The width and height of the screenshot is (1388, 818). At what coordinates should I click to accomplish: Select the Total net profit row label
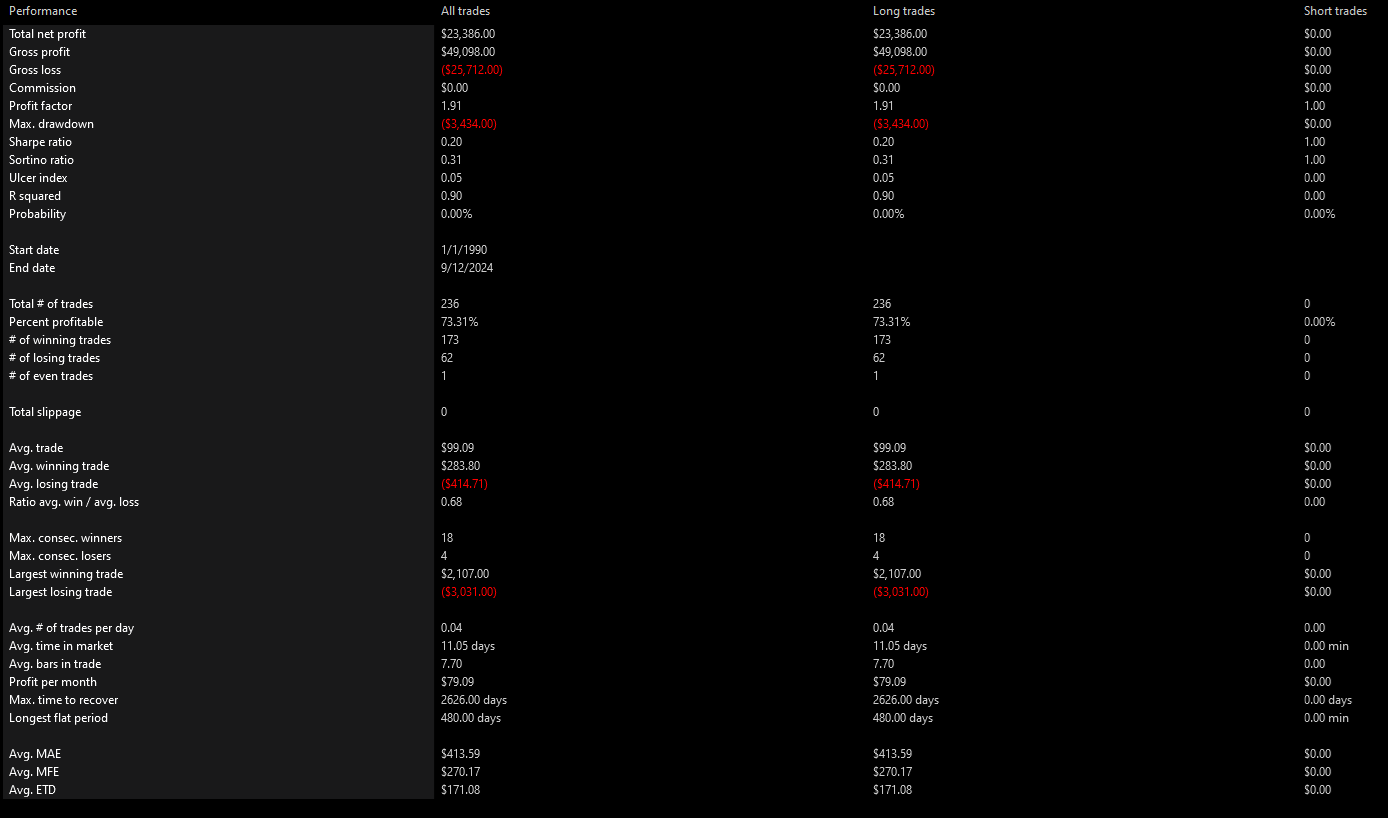pos(47,34)
